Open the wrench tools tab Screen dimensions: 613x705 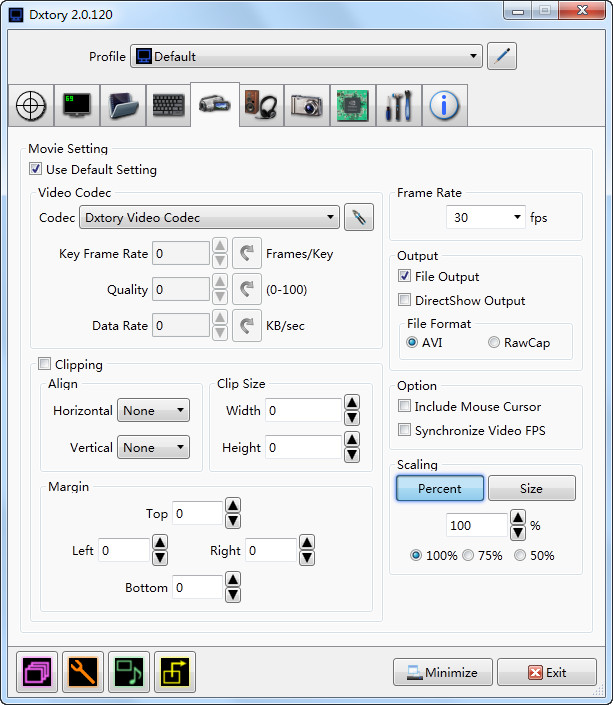coord(399,105)
